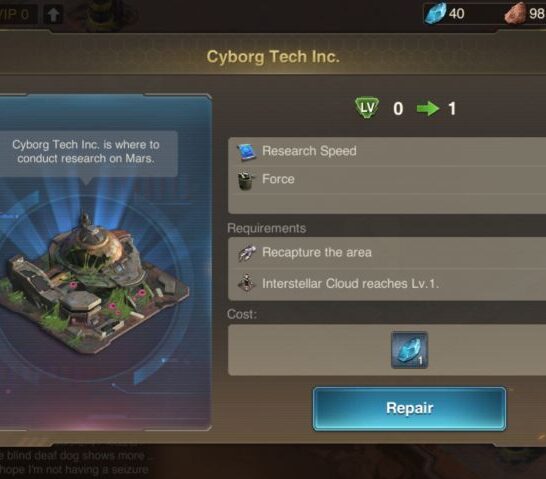546x479 pixels.
Task: Click the Interstellar Cloud building icon
Action: [247, 283]
